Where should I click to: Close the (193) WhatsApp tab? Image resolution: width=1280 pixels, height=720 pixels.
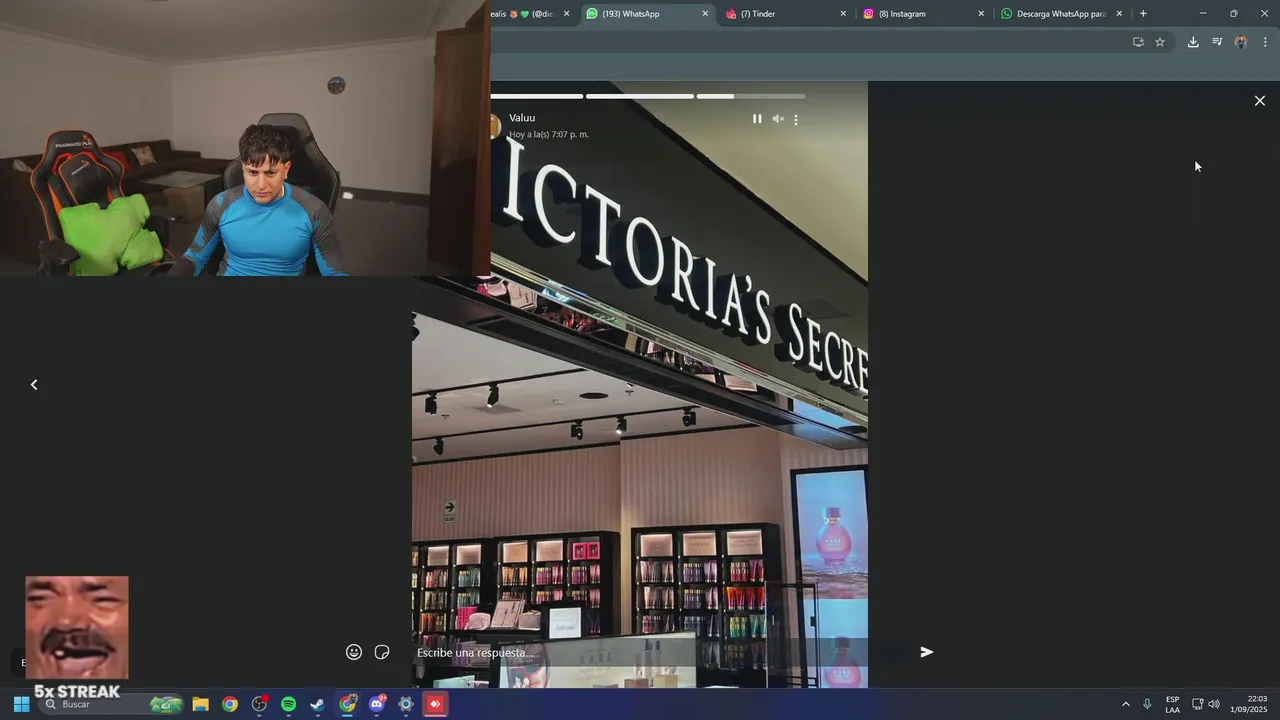point(705,14)
